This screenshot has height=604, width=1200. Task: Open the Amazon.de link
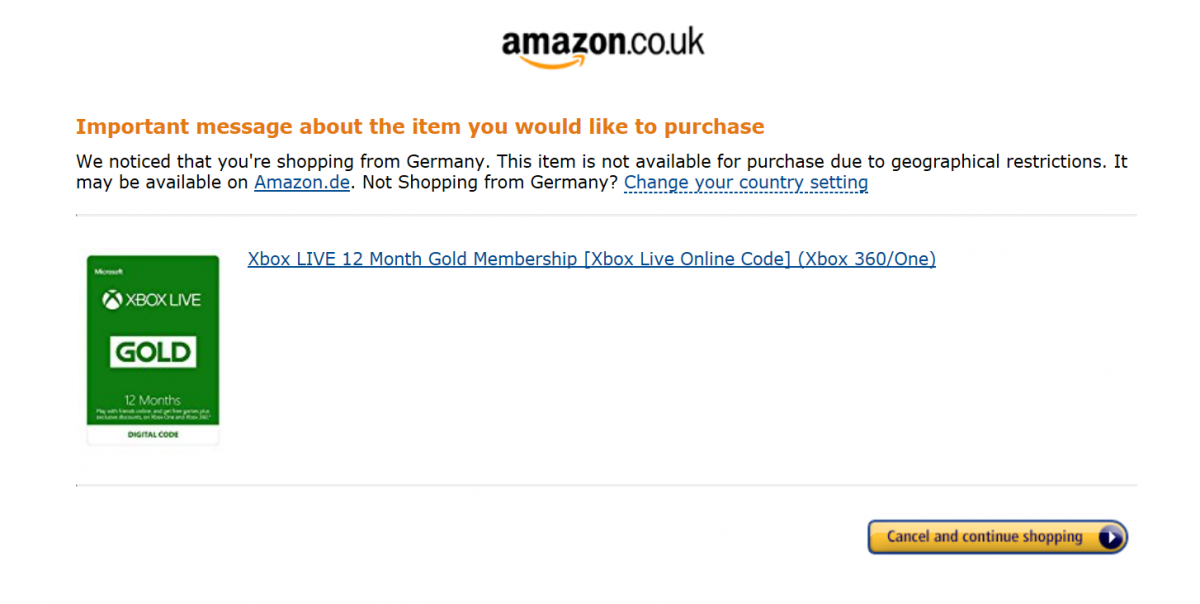[302, 183]
